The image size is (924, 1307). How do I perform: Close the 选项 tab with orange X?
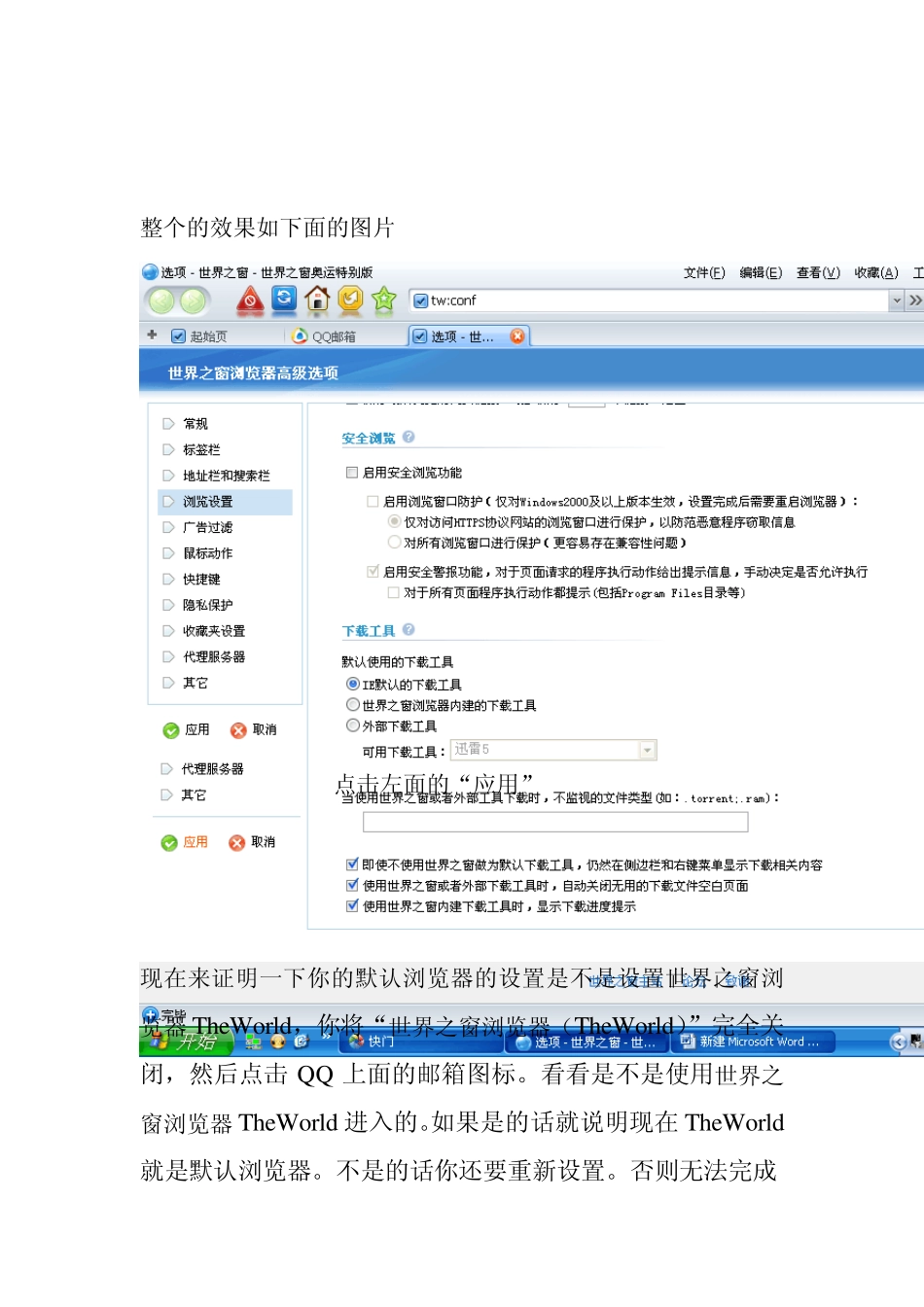[517, 336]
